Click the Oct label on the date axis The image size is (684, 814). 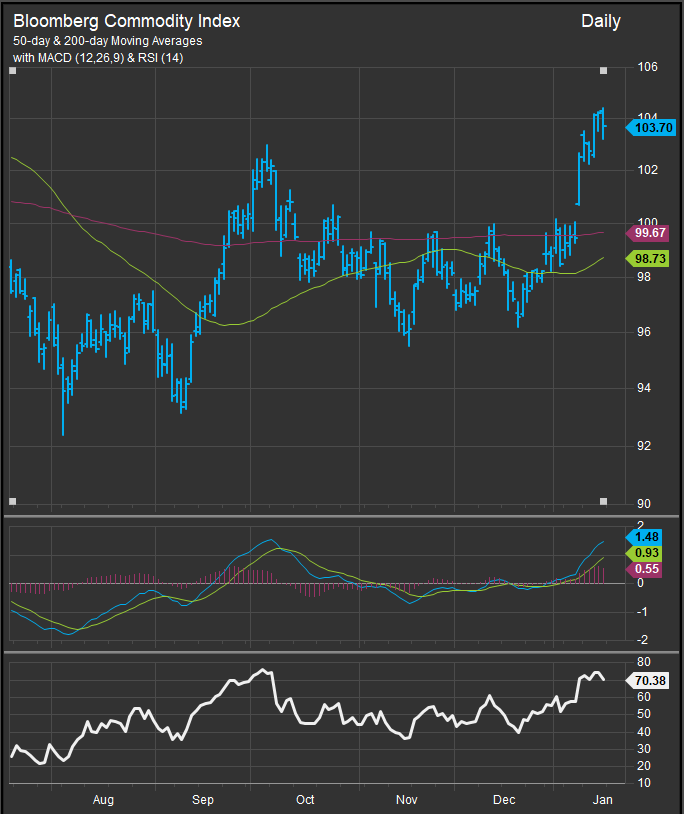305,799
